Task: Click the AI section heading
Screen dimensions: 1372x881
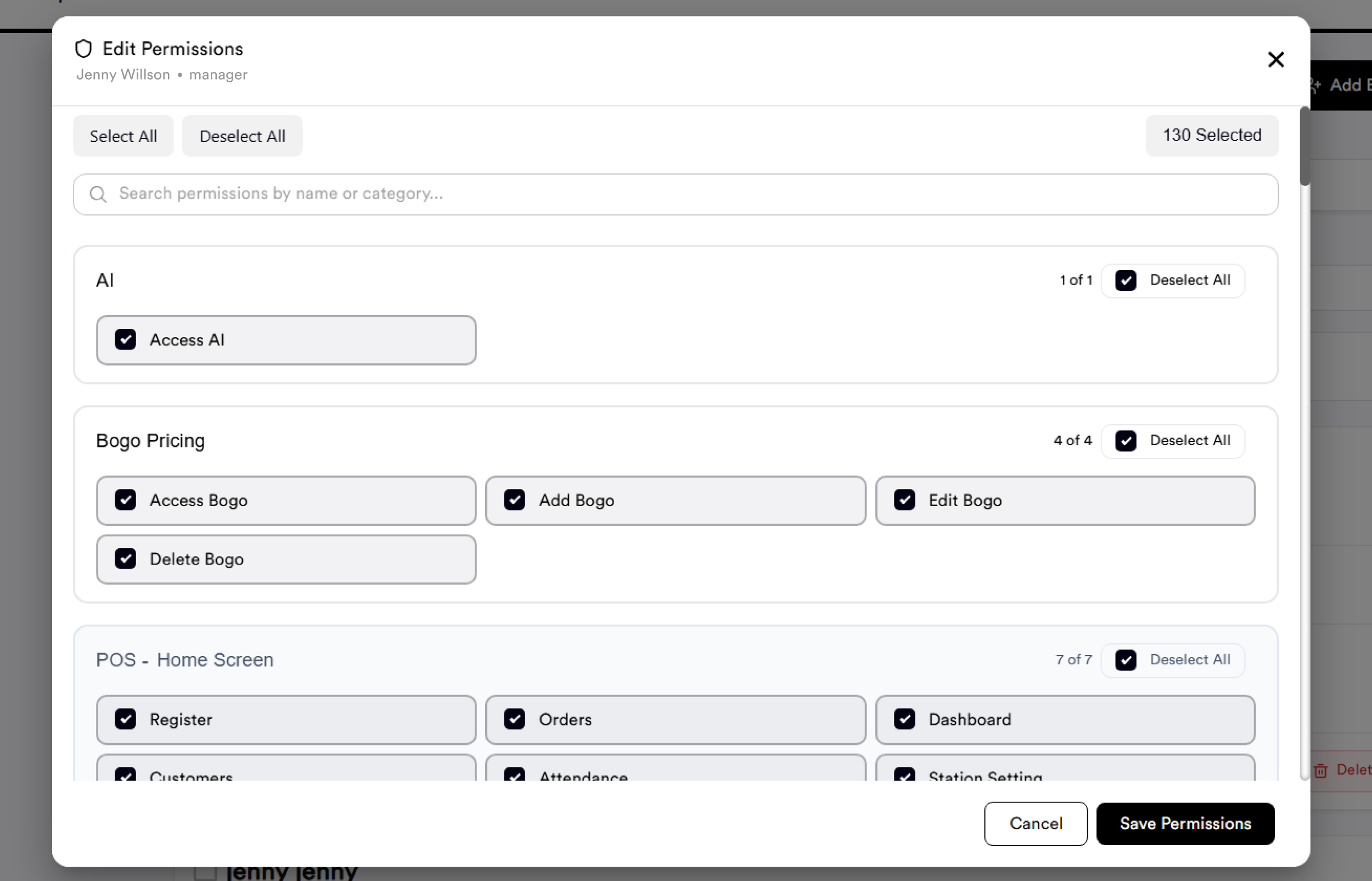Action: click(x=105, y=280)
